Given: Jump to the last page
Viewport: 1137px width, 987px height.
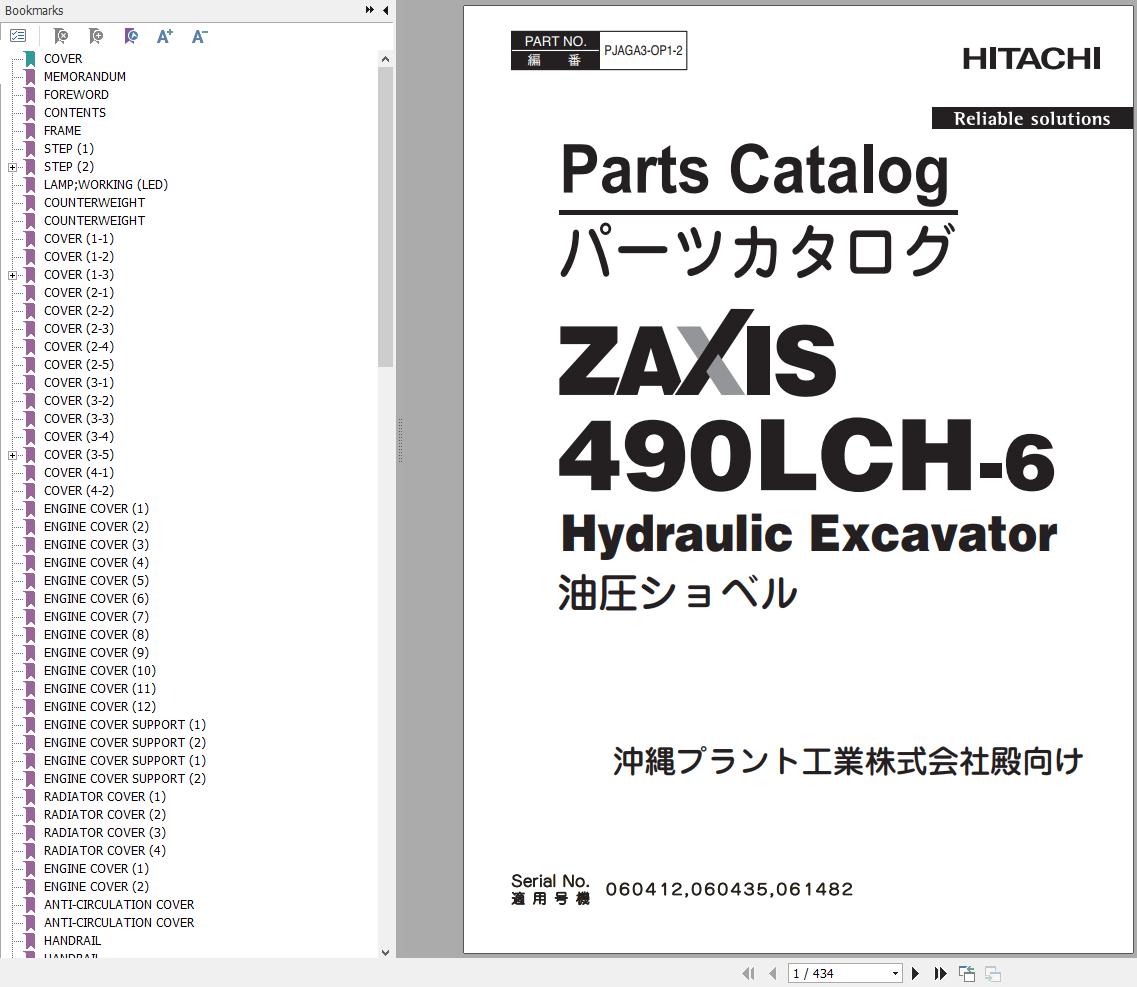Looking at the screenshot, I should tap(940, 973).
